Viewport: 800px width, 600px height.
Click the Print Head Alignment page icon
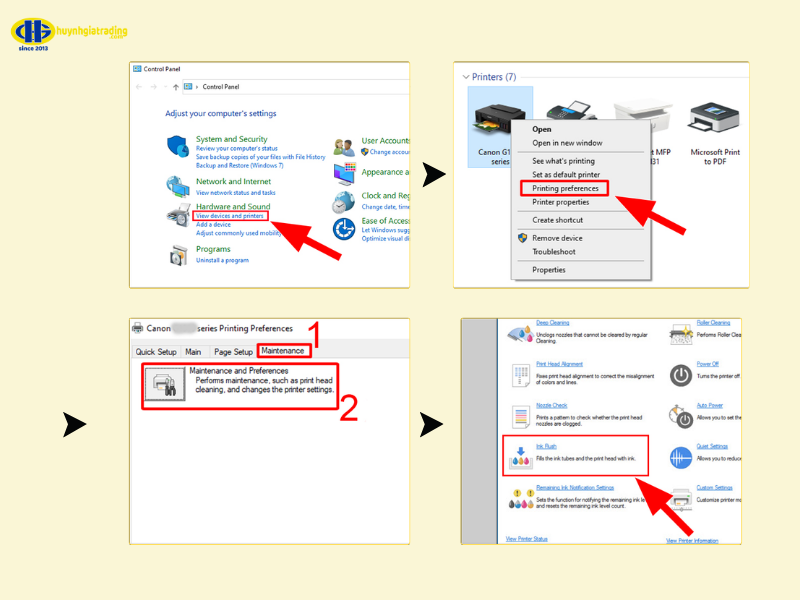[x=520, y=376]
